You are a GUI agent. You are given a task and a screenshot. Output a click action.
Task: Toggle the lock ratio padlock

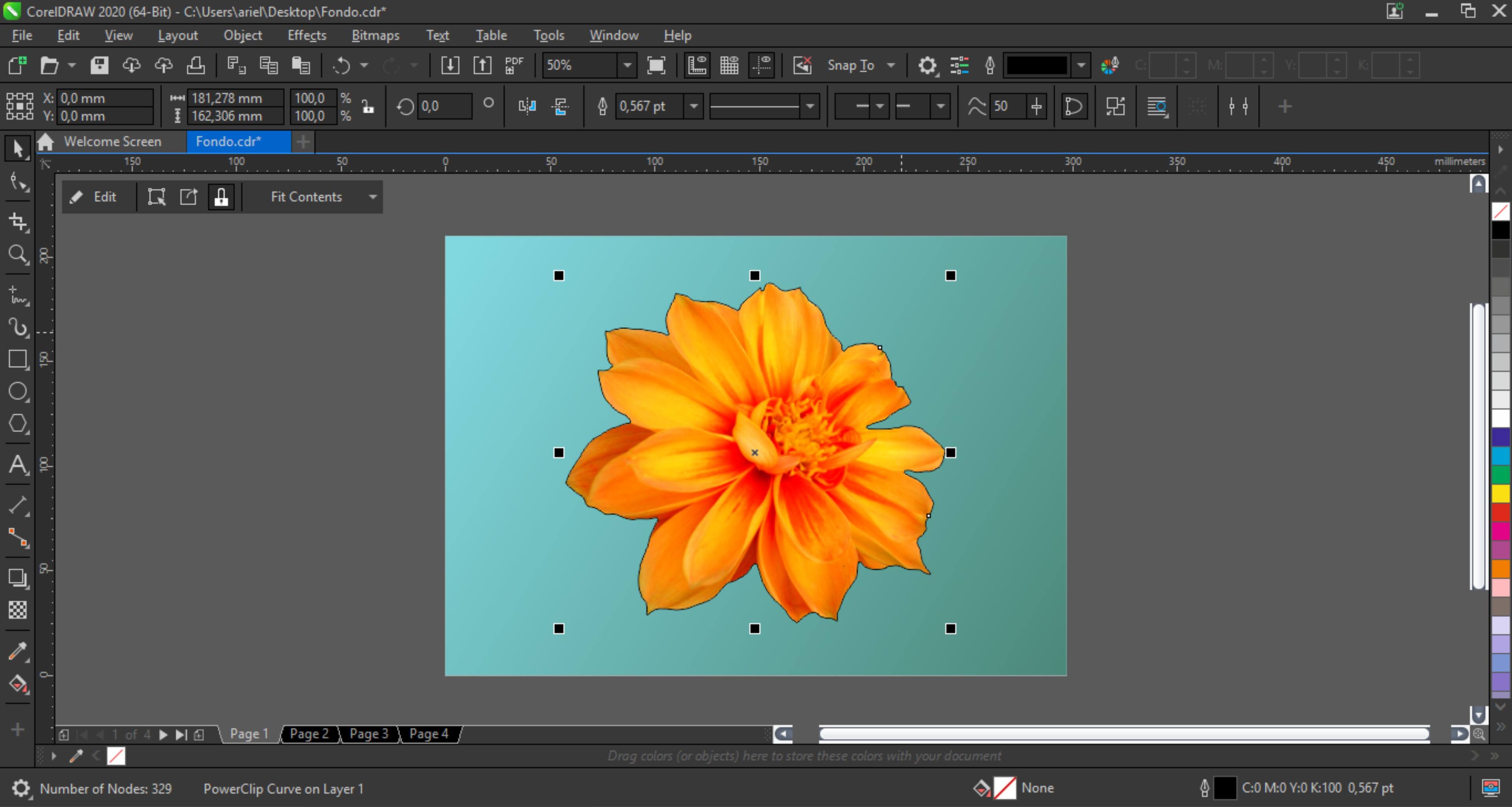[368, 107]
